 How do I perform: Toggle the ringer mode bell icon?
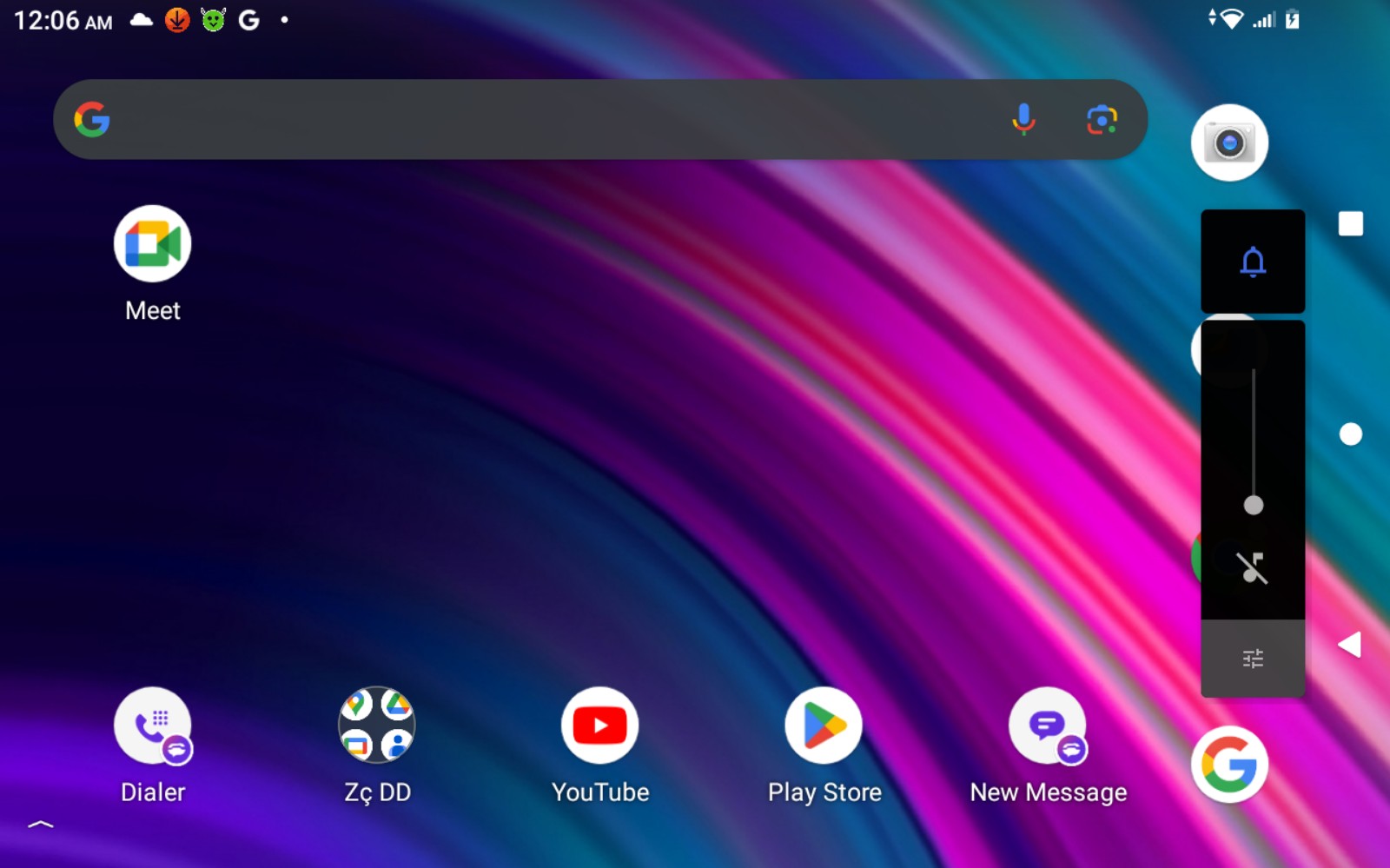pyautogui.click(x=1253, y=262)
